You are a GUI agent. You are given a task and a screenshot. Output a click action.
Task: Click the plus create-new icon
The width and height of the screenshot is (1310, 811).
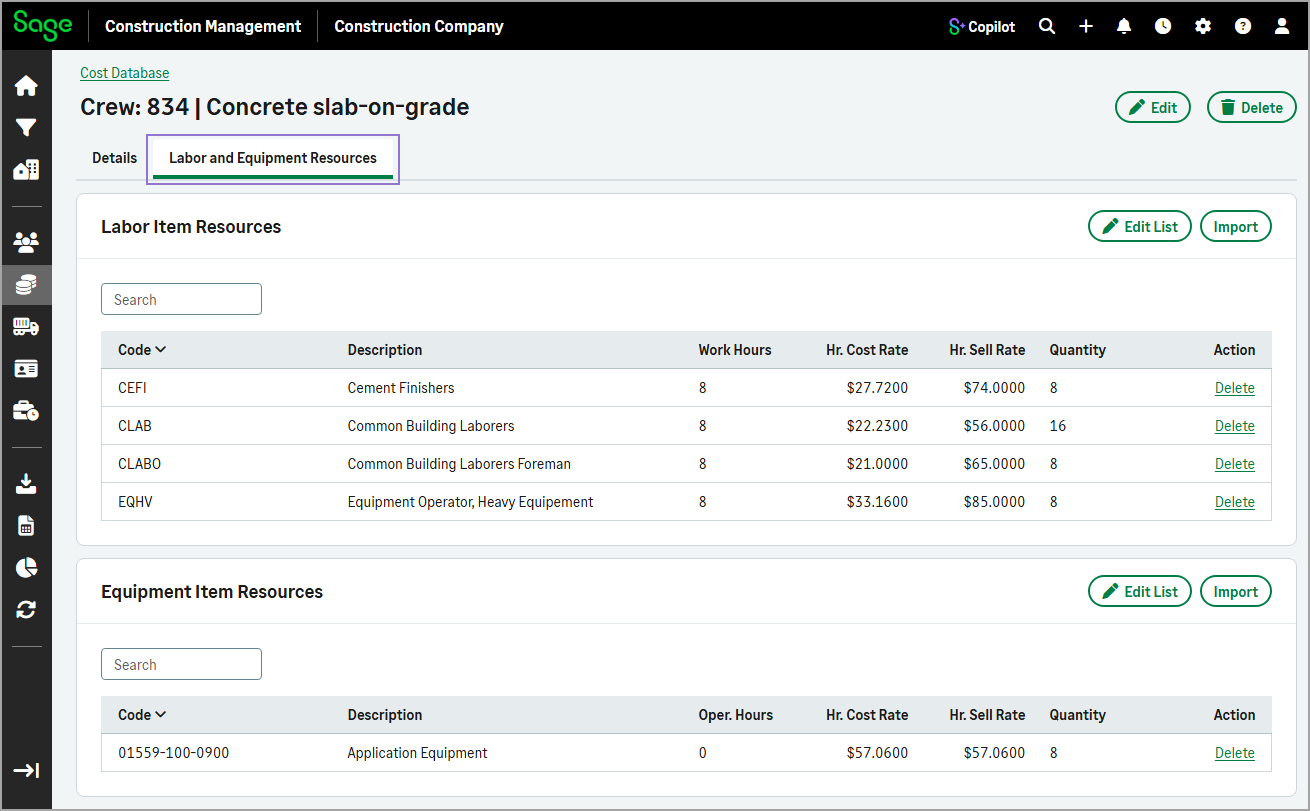point(1086,27)
